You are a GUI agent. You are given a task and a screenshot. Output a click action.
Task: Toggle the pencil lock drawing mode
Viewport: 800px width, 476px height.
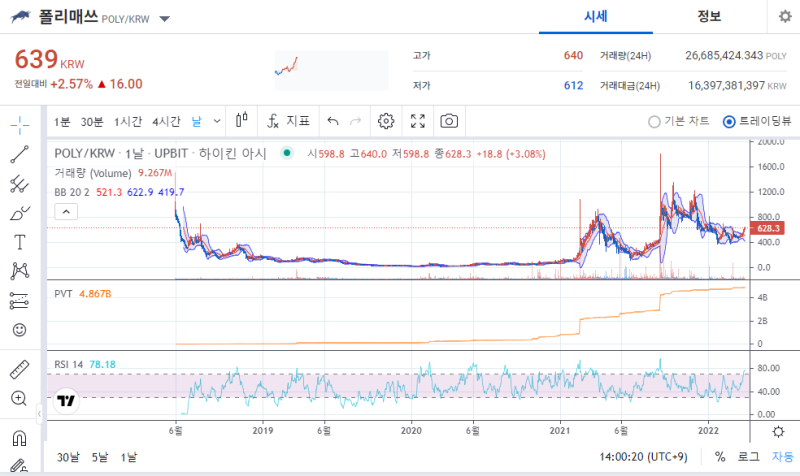(18, 466)
